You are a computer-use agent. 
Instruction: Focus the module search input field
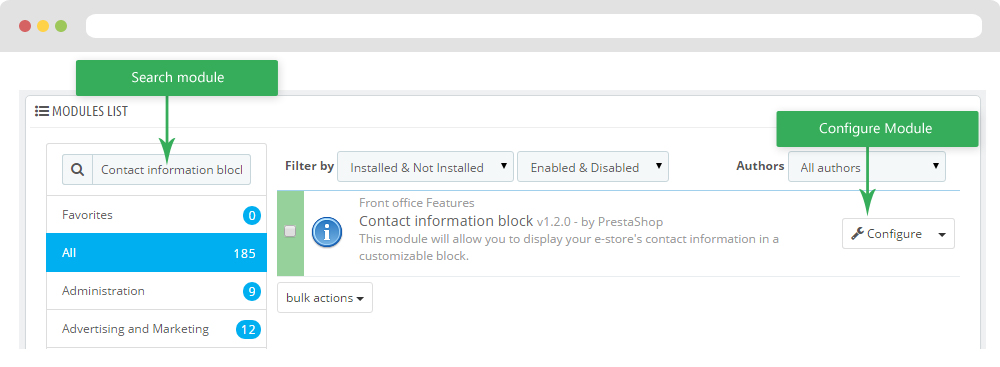click(172, 170)
